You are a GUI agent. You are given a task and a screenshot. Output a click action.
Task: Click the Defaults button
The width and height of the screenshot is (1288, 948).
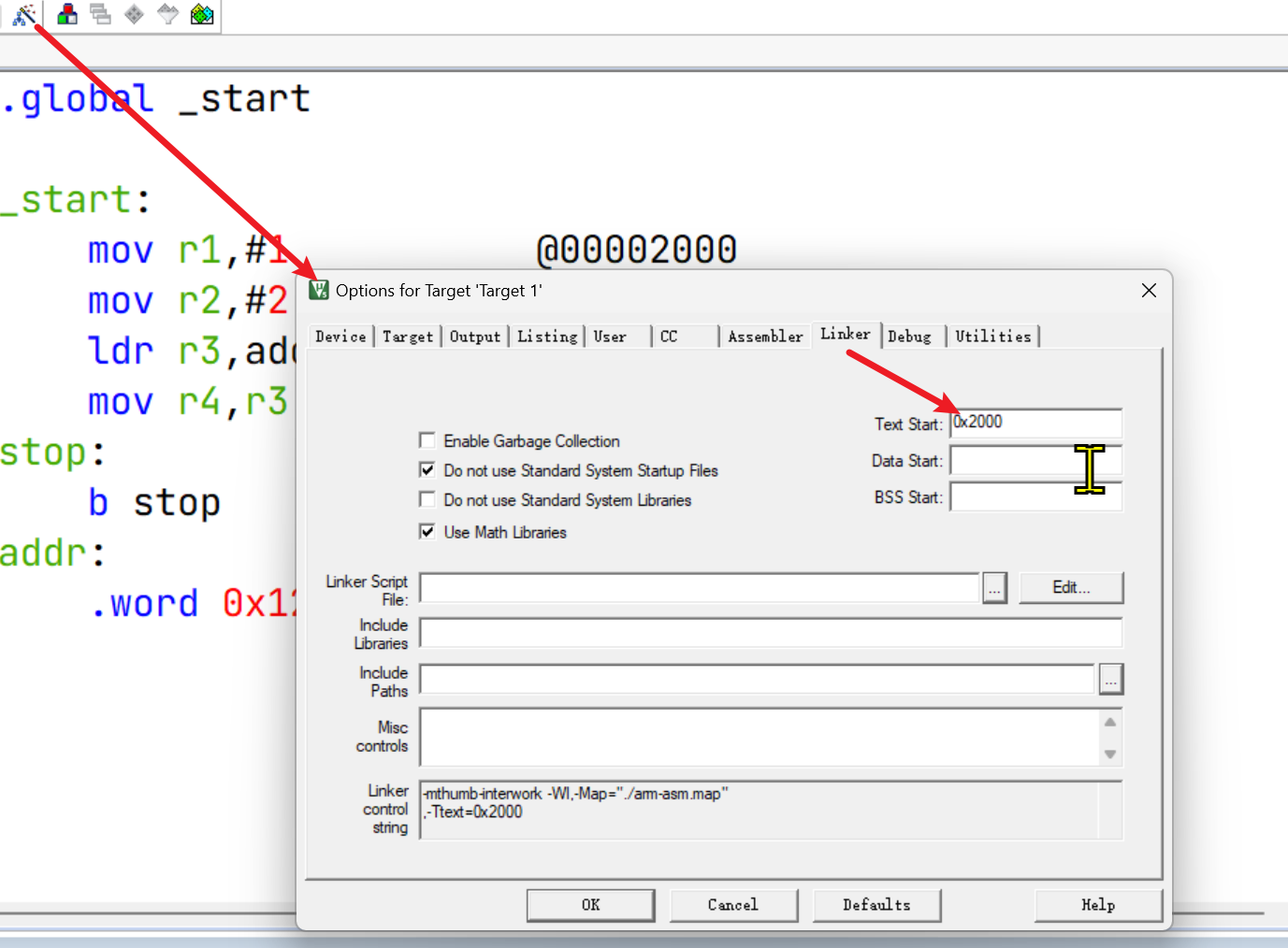coord(876,905)
